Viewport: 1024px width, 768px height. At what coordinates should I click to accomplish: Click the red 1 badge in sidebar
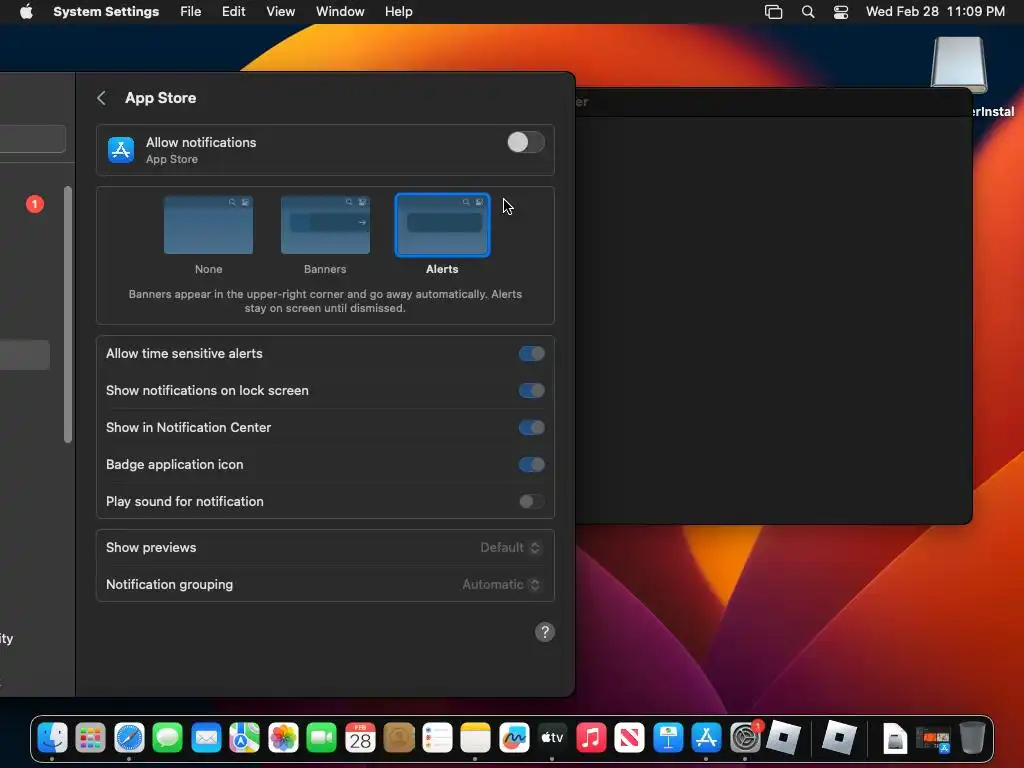35,204
